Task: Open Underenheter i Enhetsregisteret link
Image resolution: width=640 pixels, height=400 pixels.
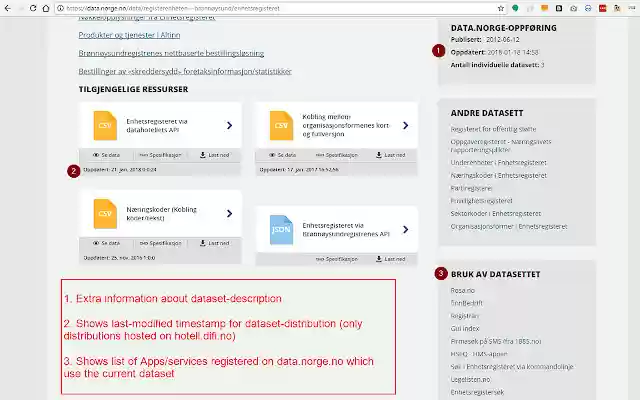Action: 498,162
